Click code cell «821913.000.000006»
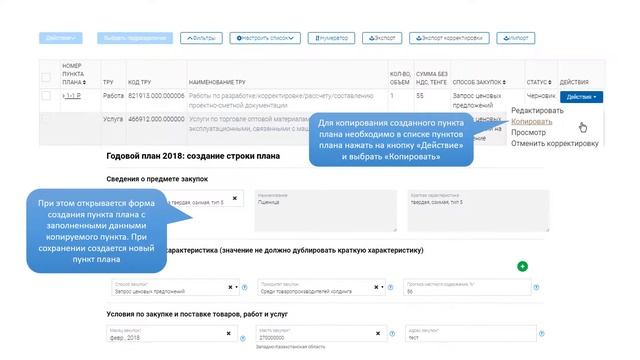The image size is (640, 360). tap(156, 96)
